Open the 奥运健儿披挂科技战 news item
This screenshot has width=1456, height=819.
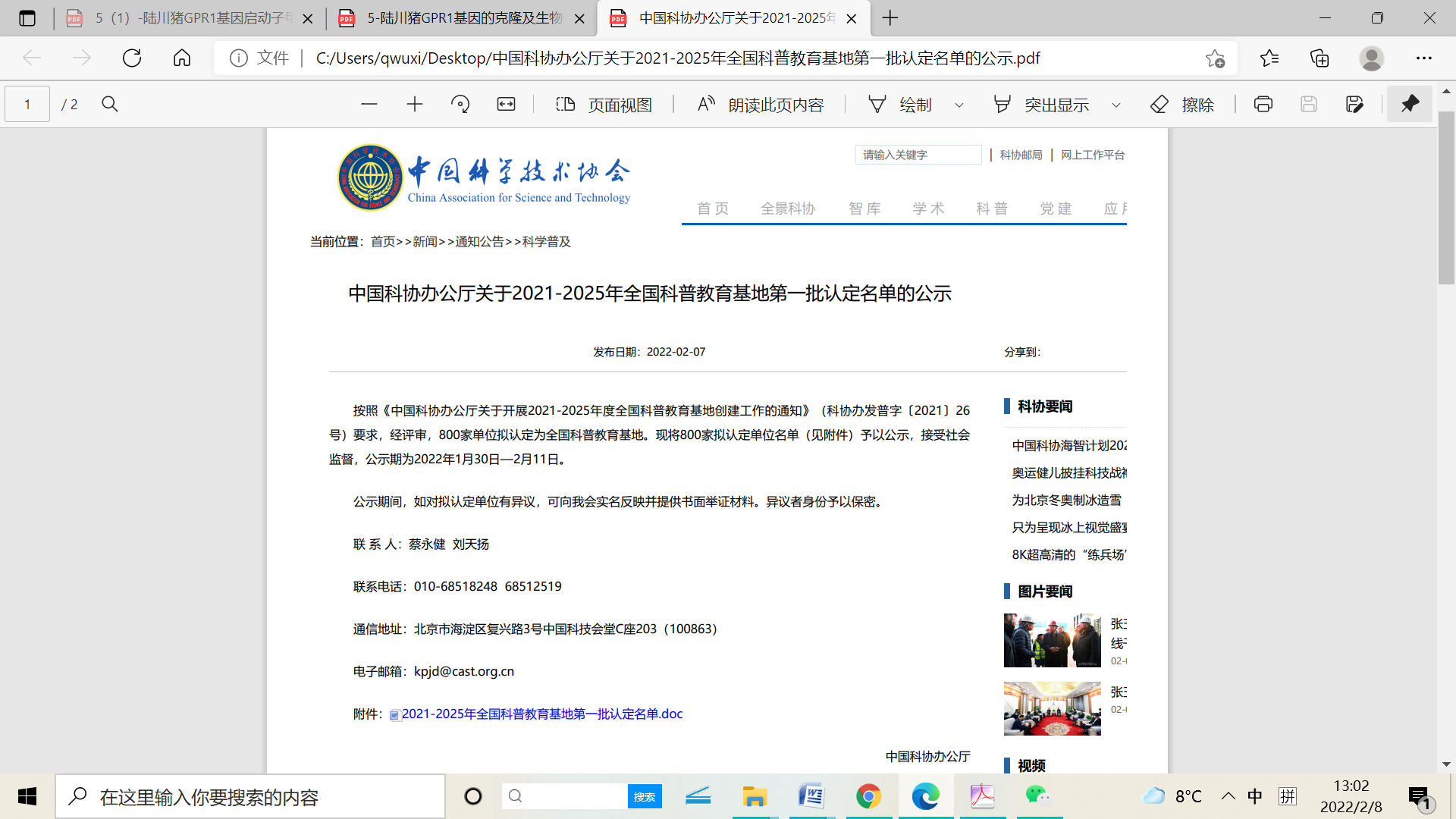(1069, 472)
